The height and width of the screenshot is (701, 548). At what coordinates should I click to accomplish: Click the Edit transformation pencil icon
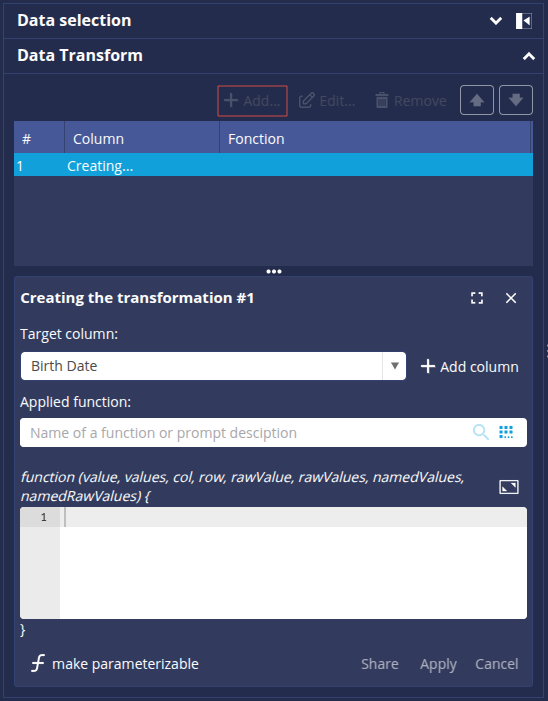[x=307, y=101]
